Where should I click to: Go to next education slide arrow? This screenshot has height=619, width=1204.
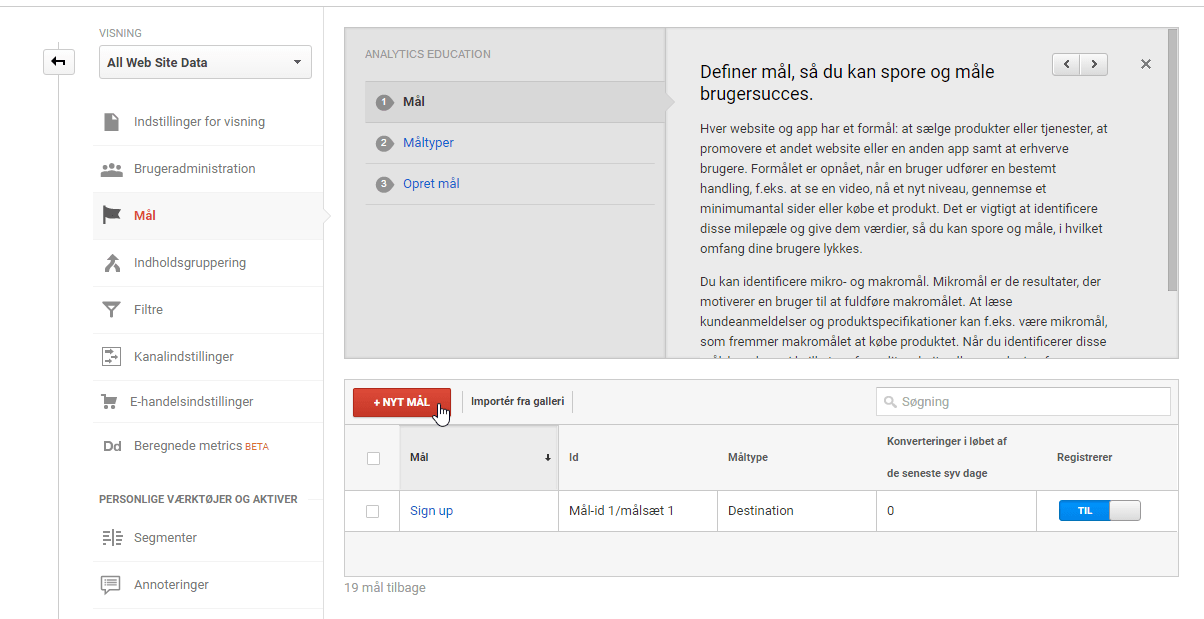click(x=1094, y=64)
